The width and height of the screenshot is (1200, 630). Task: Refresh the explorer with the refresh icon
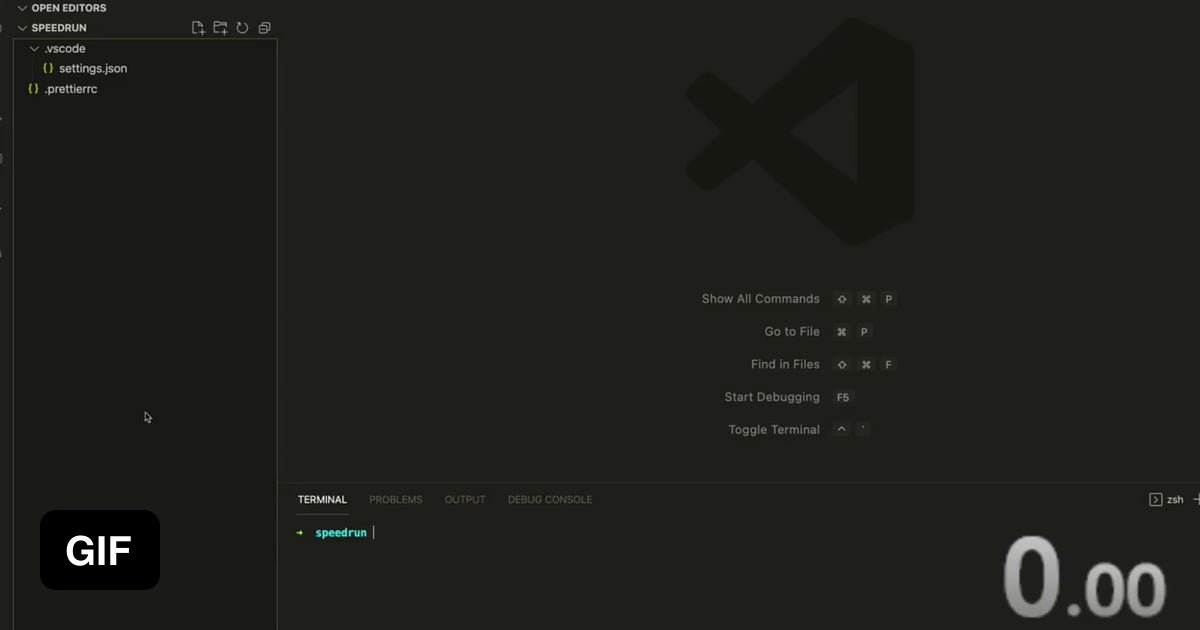pos(242,28)
